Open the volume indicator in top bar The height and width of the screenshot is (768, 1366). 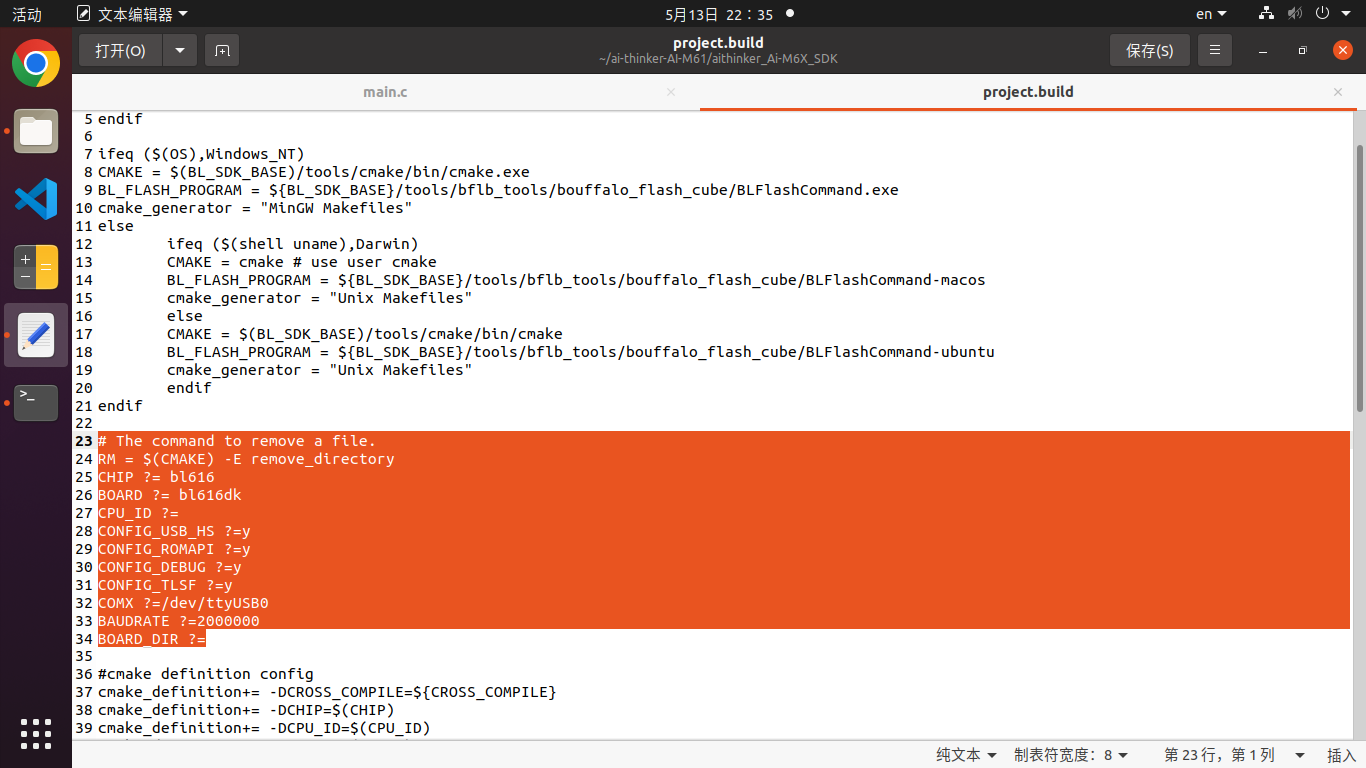[1295, 14]
